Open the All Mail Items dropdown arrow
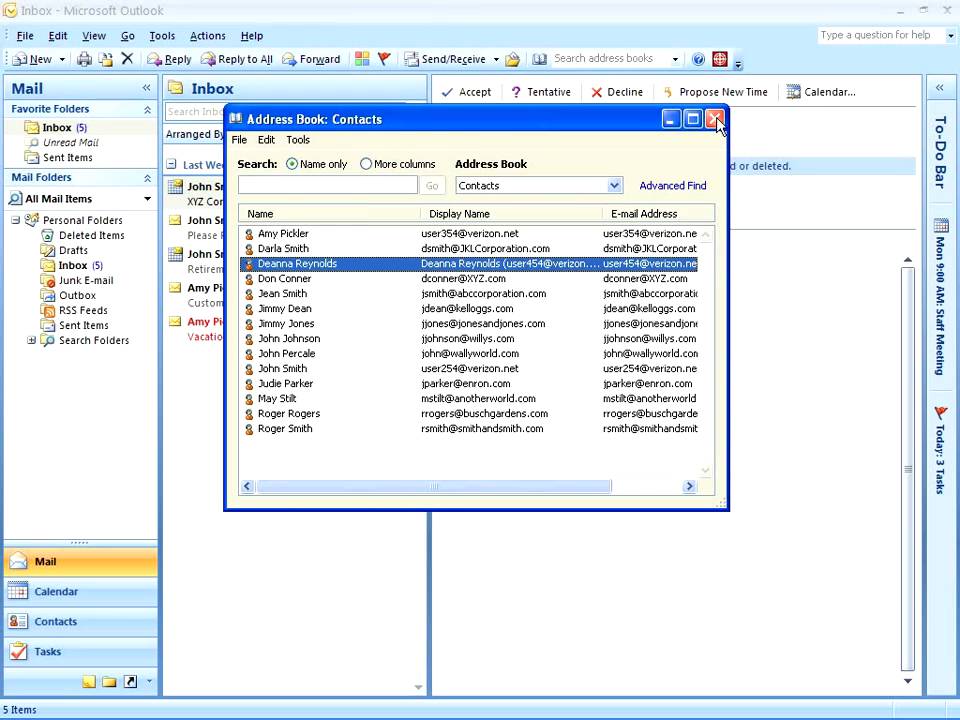Viewport: 960px width, 720px height. 148,199
